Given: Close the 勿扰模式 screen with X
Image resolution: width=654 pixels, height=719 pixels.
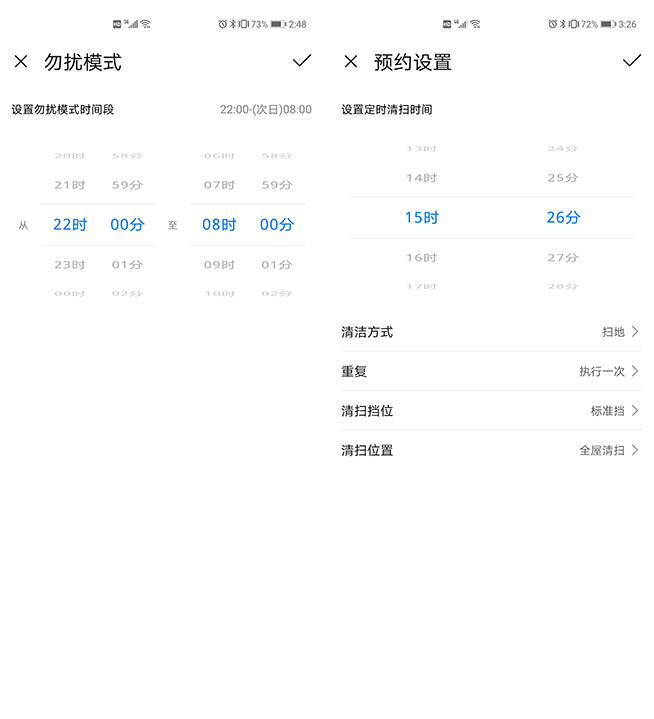Looking at the screenshot, I should point(21,62).
